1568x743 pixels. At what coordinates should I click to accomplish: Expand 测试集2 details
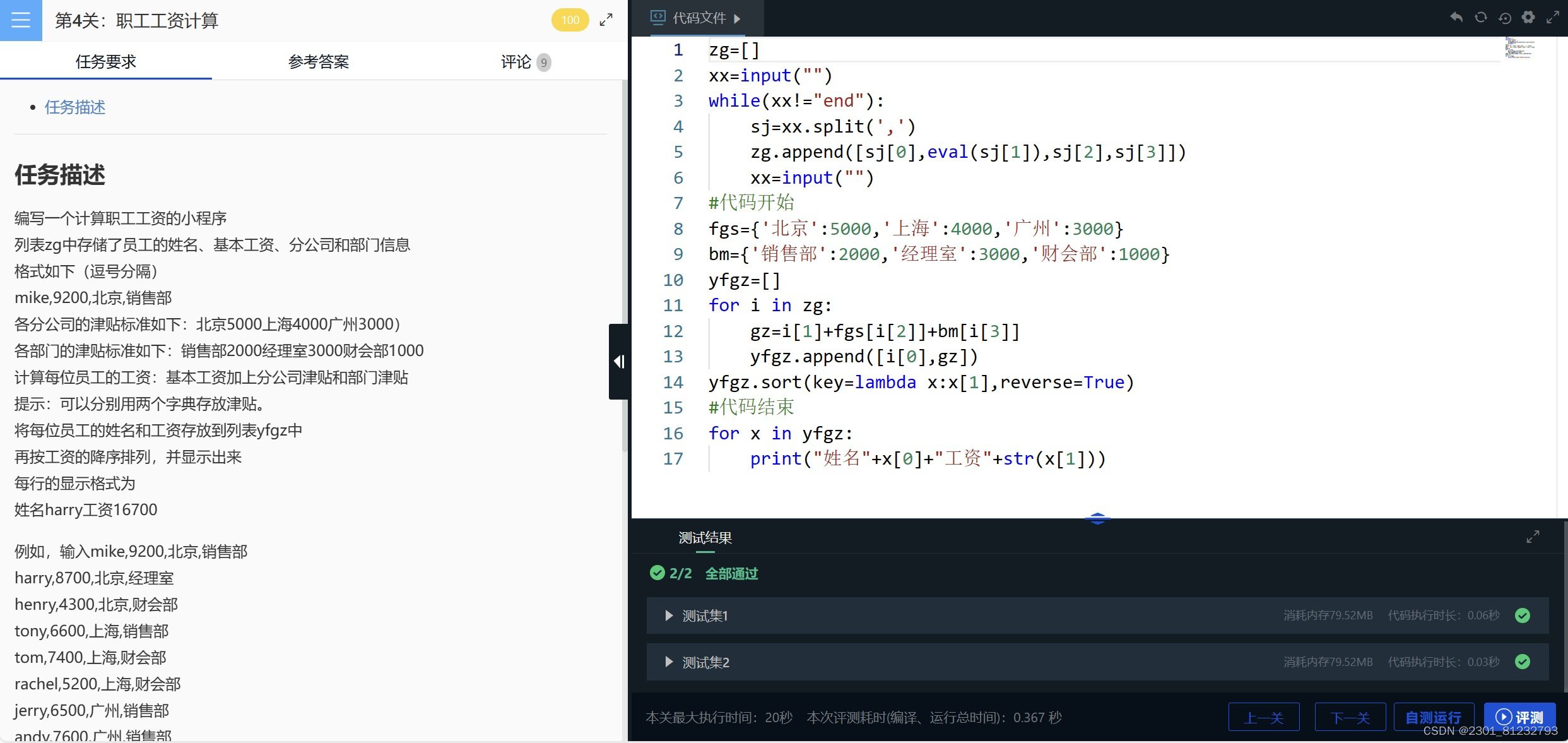tap(669, 662)
